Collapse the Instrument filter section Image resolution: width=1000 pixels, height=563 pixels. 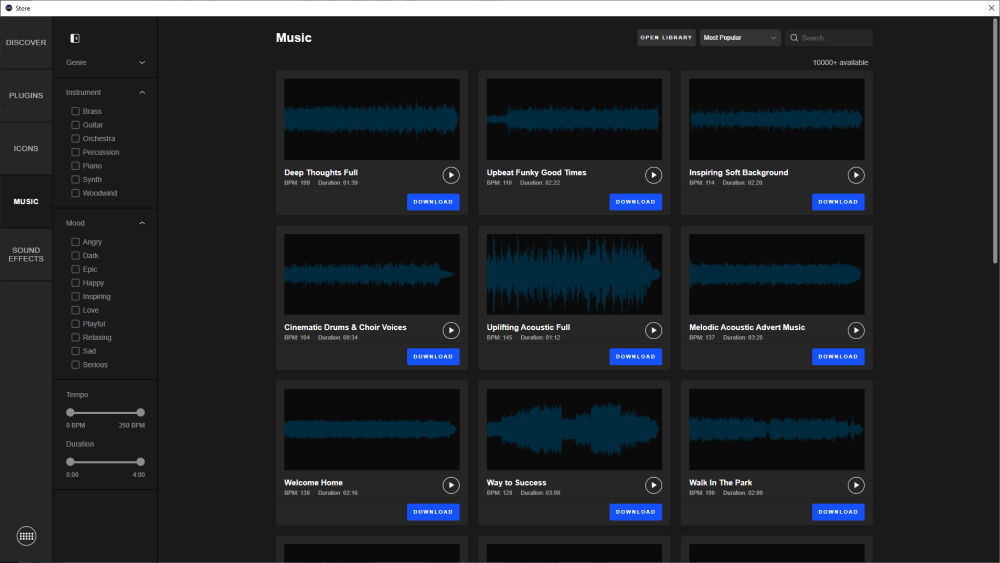(x=142, y=92)
